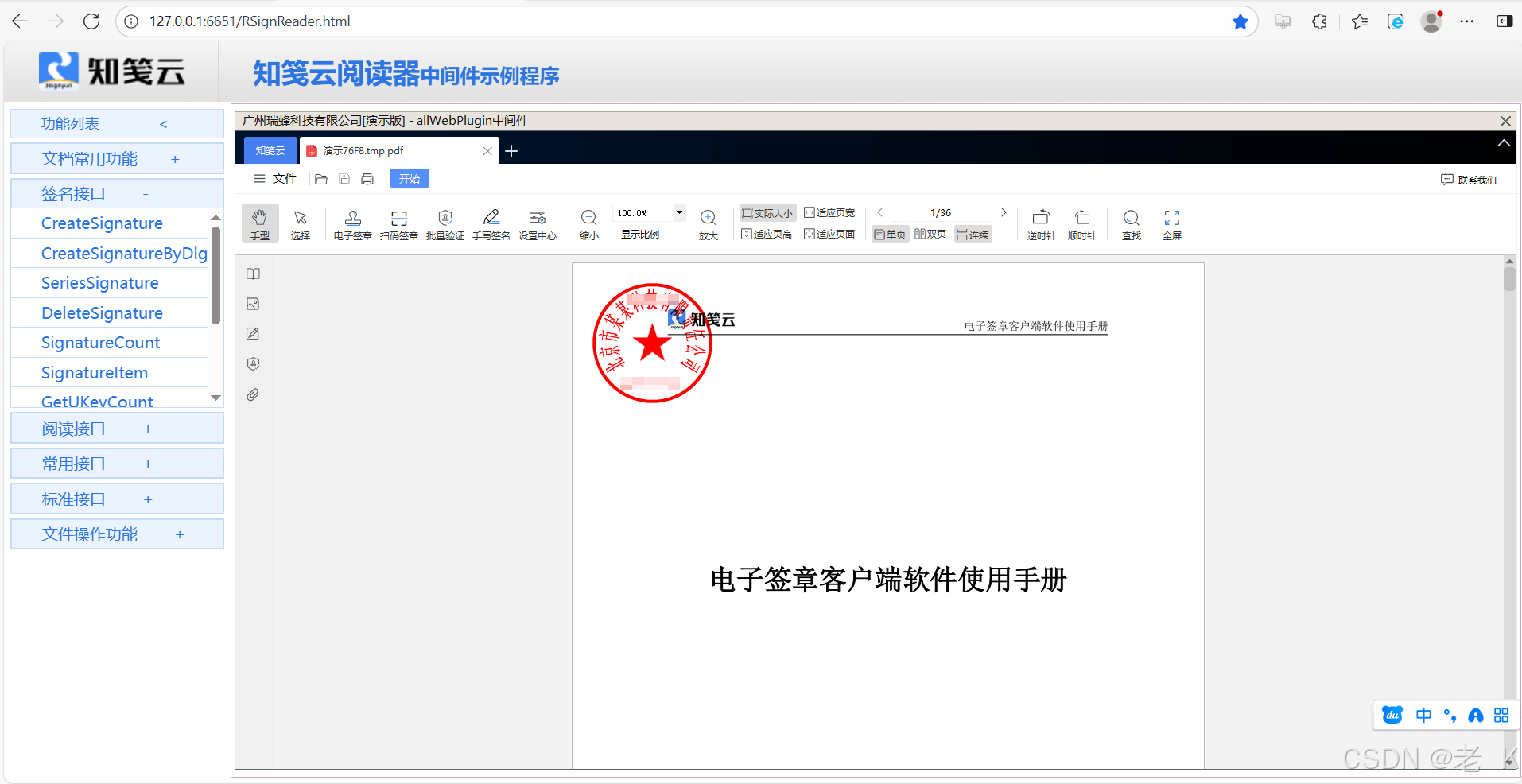Screen dimensions: 1522x784
Task: Toggle 适应页宽 fit width view
Action: pyautogui.click(x=829, y=213)
